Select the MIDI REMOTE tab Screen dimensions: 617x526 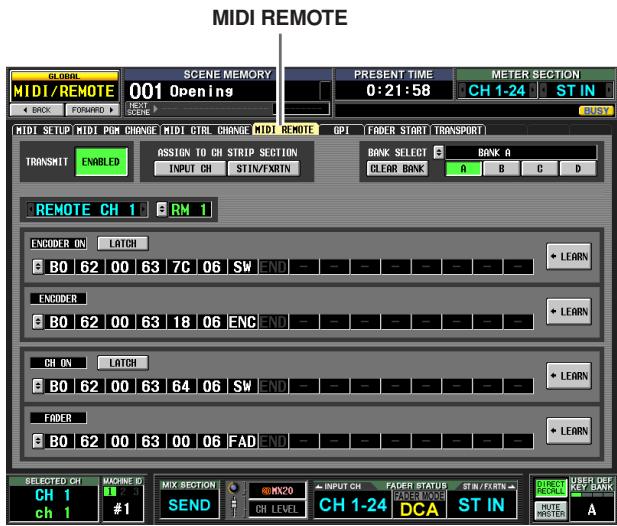pos(285,129)
